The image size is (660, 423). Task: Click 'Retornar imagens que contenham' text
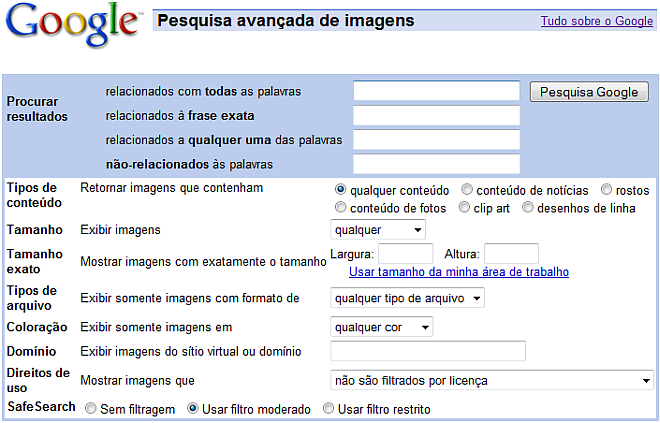[x=172, y=188]
